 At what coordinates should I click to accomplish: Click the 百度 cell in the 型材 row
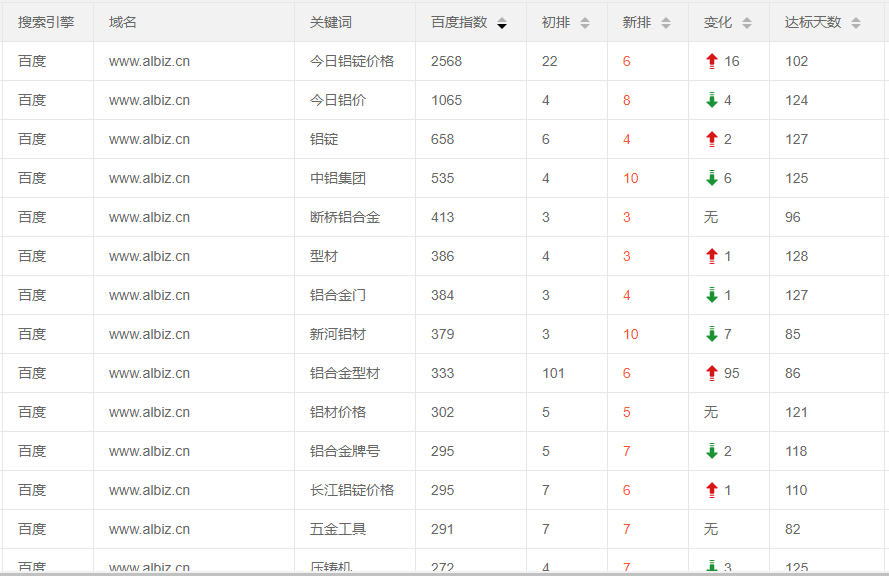tap(32, 256)
